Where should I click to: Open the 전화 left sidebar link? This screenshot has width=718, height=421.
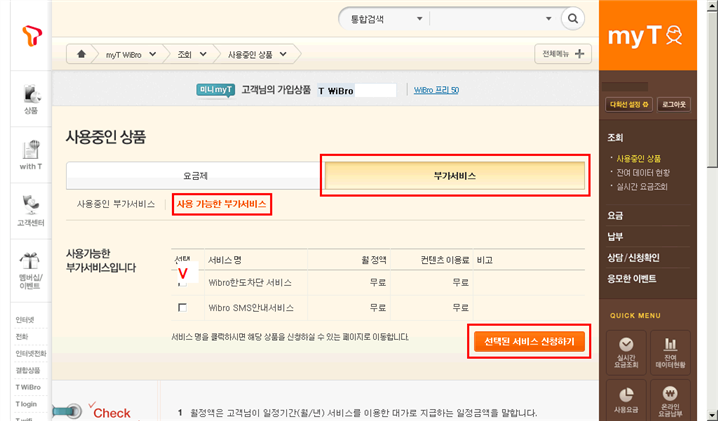click(22, 337)
